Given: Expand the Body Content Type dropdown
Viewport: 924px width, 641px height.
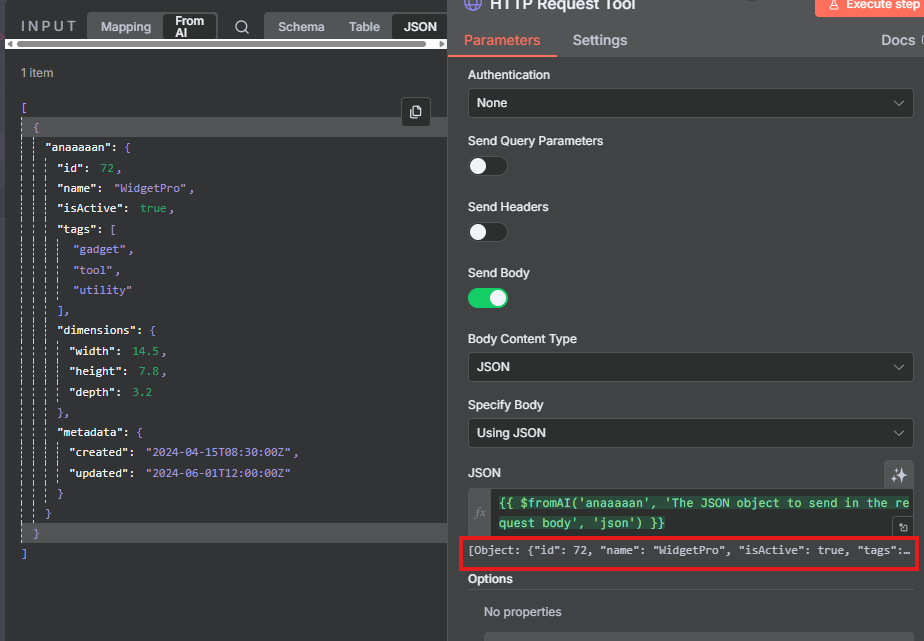Looking at the screenshot, I should coord(690,367).
